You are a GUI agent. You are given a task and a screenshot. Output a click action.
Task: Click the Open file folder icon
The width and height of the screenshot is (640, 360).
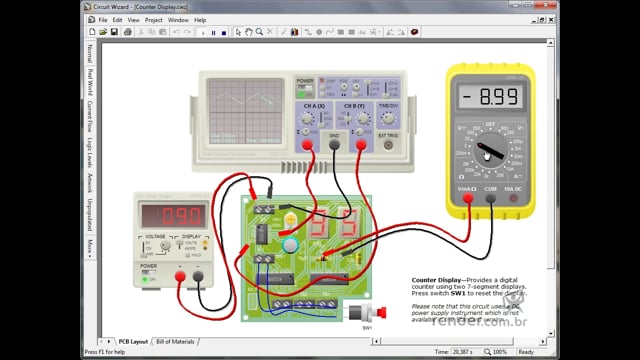[103, 32]
